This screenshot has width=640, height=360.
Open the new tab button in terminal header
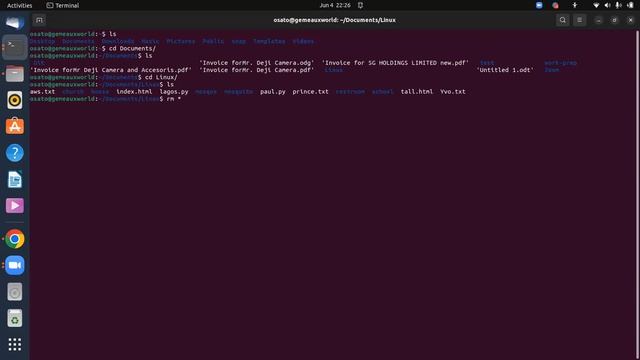click(39, 20)
